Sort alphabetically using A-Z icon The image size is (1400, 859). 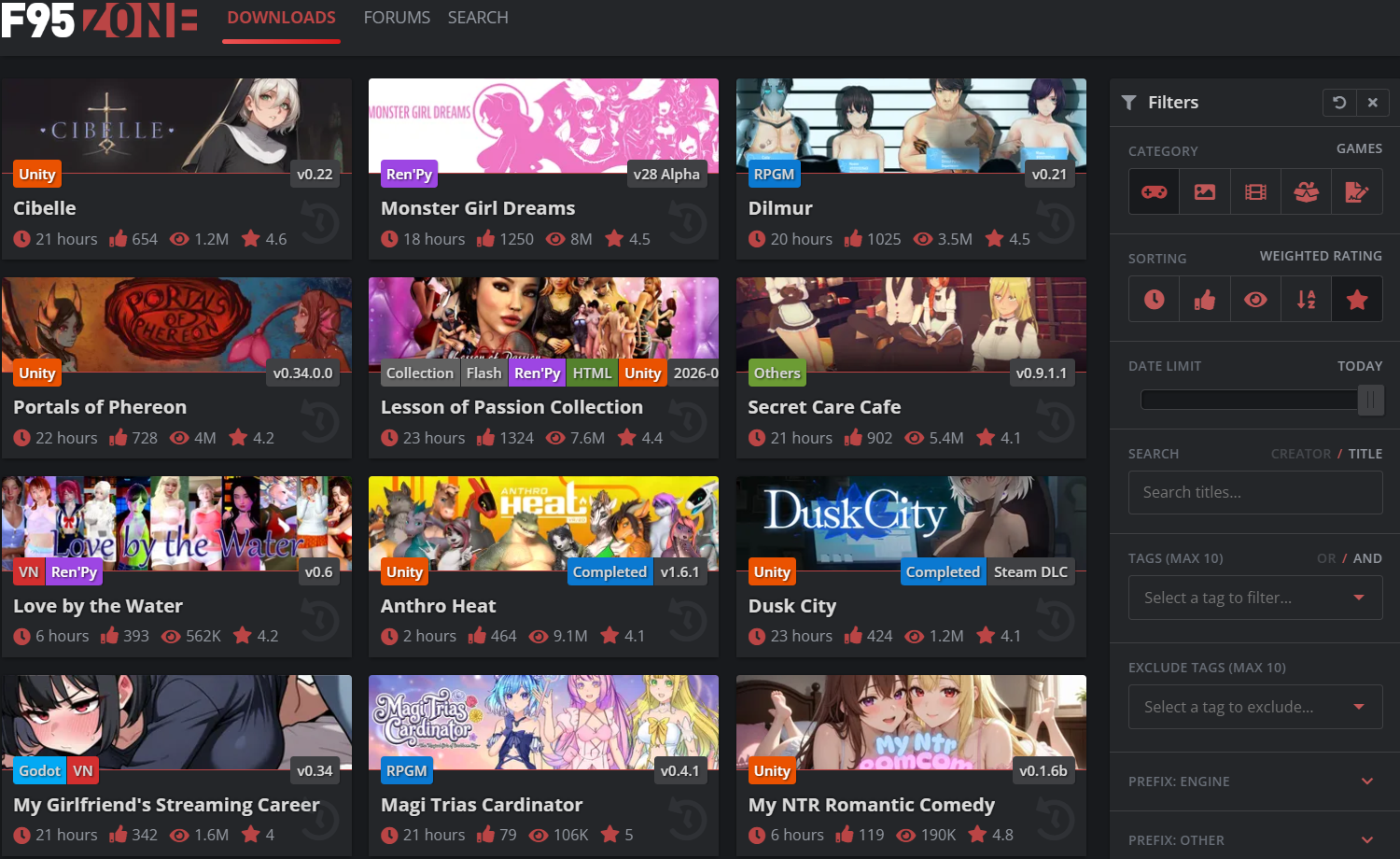[1306, 299]
